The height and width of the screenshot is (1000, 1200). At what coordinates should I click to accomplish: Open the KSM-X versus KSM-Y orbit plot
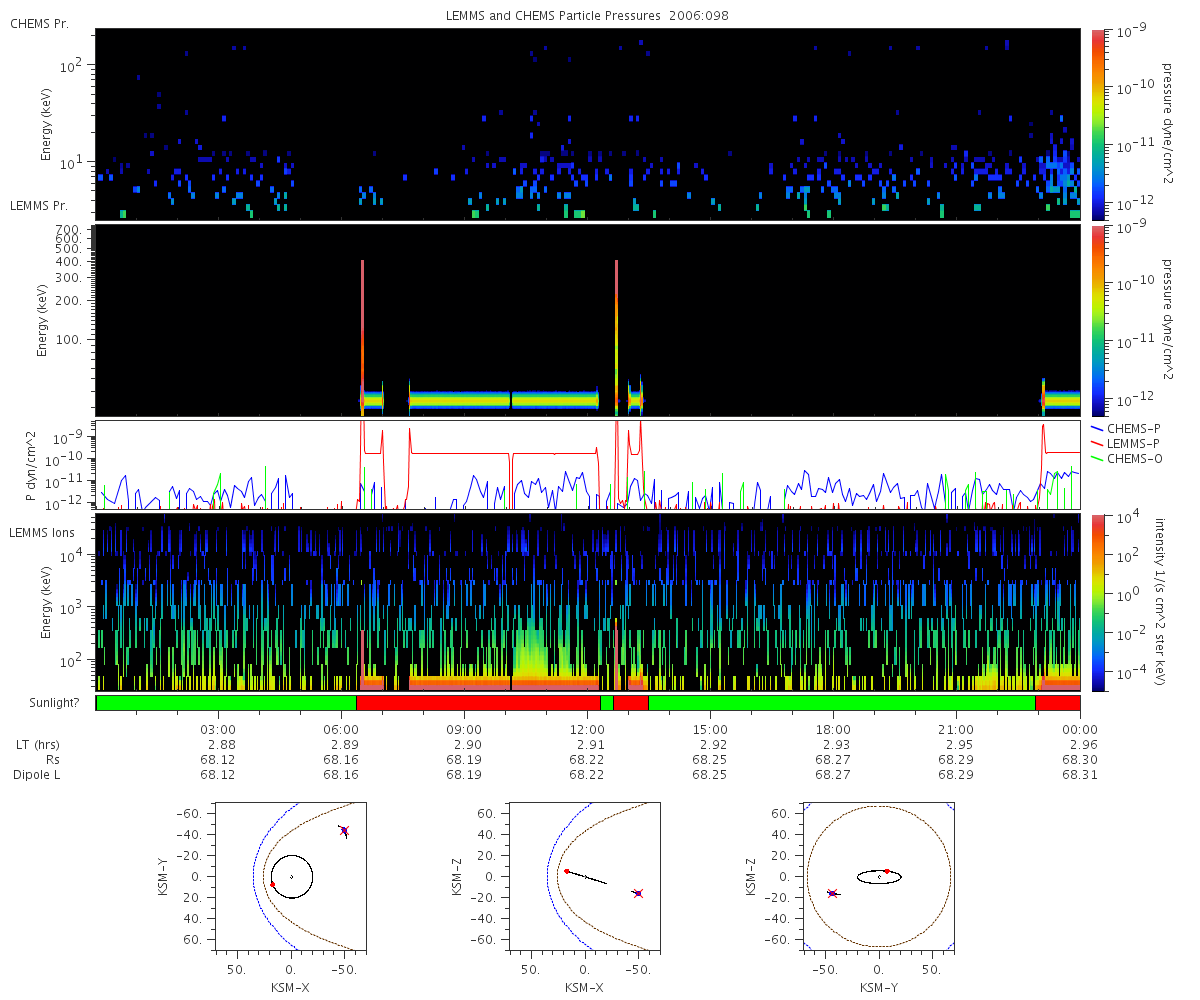[291, 876]
